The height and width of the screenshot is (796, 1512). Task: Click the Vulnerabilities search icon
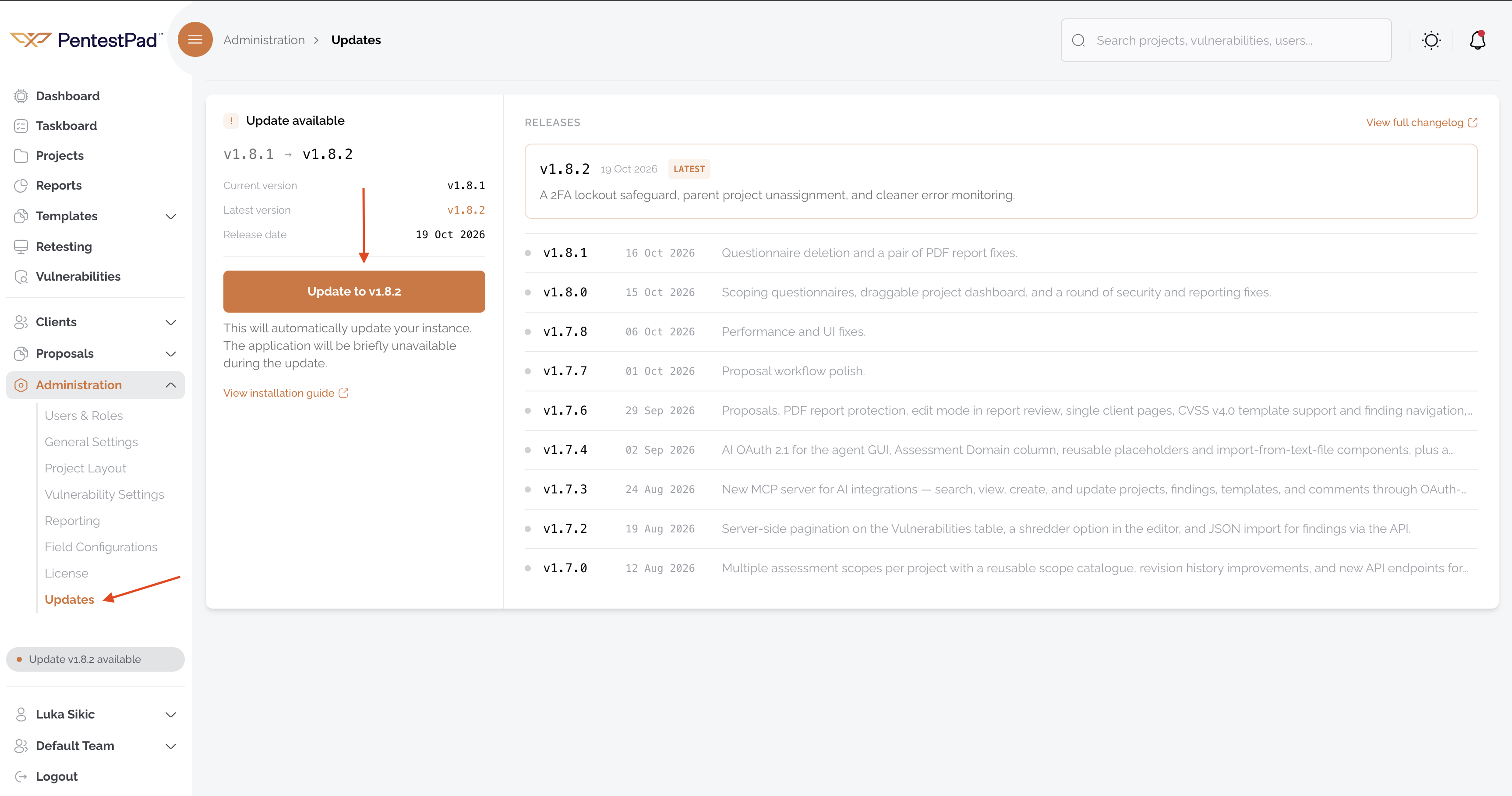(21, 277)
